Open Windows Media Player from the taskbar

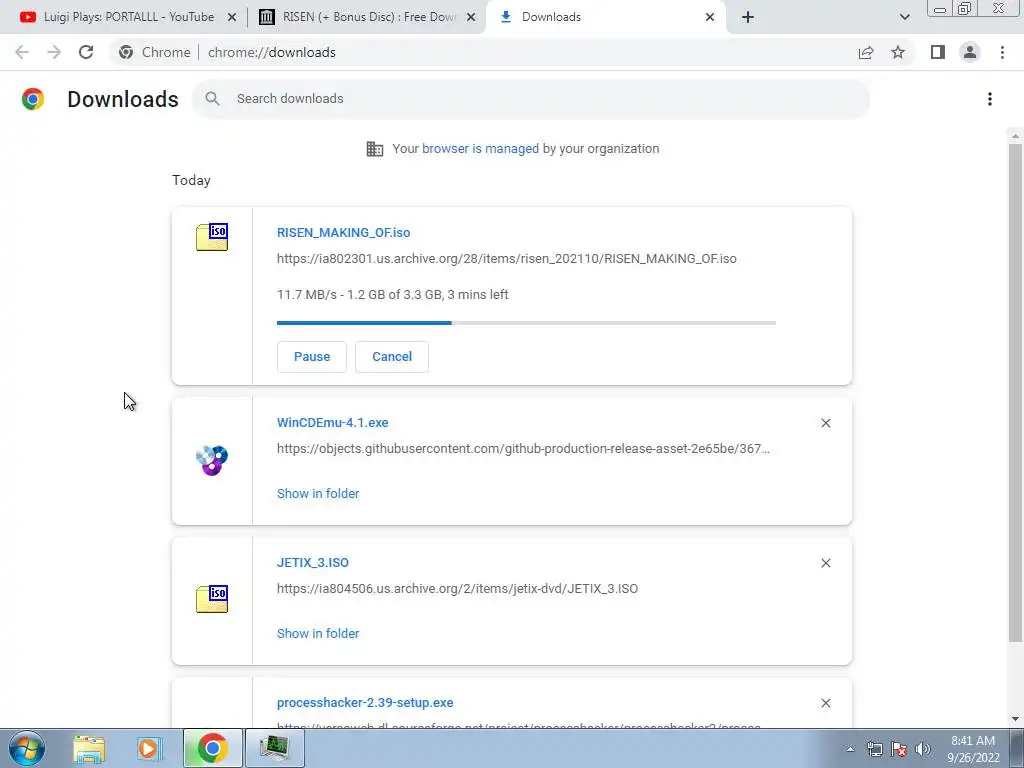[x=150, y=748]
